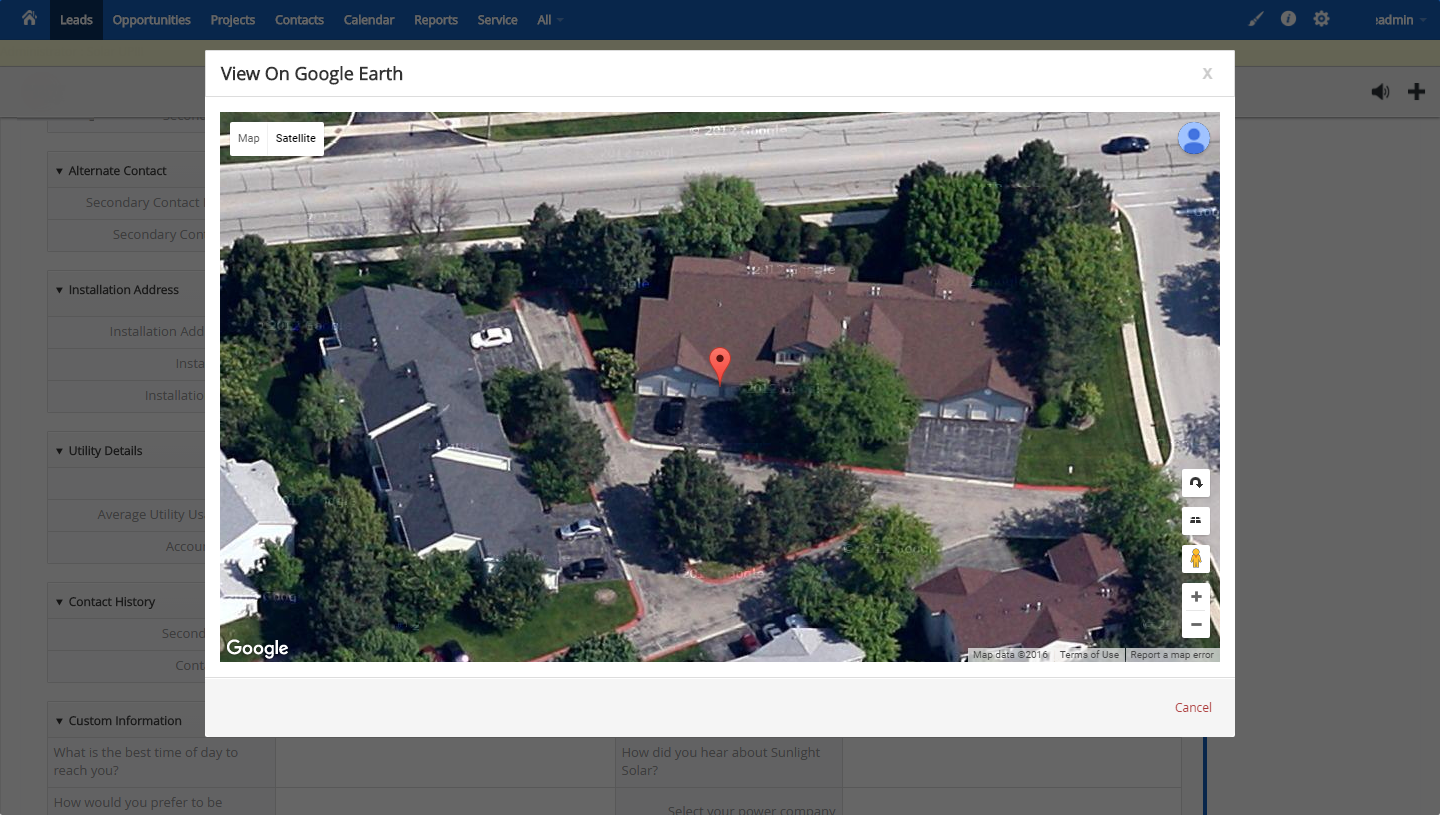Click the red location pin marker
The width and height of the screenshot is (1440, 815).
[x=719, y=366]
